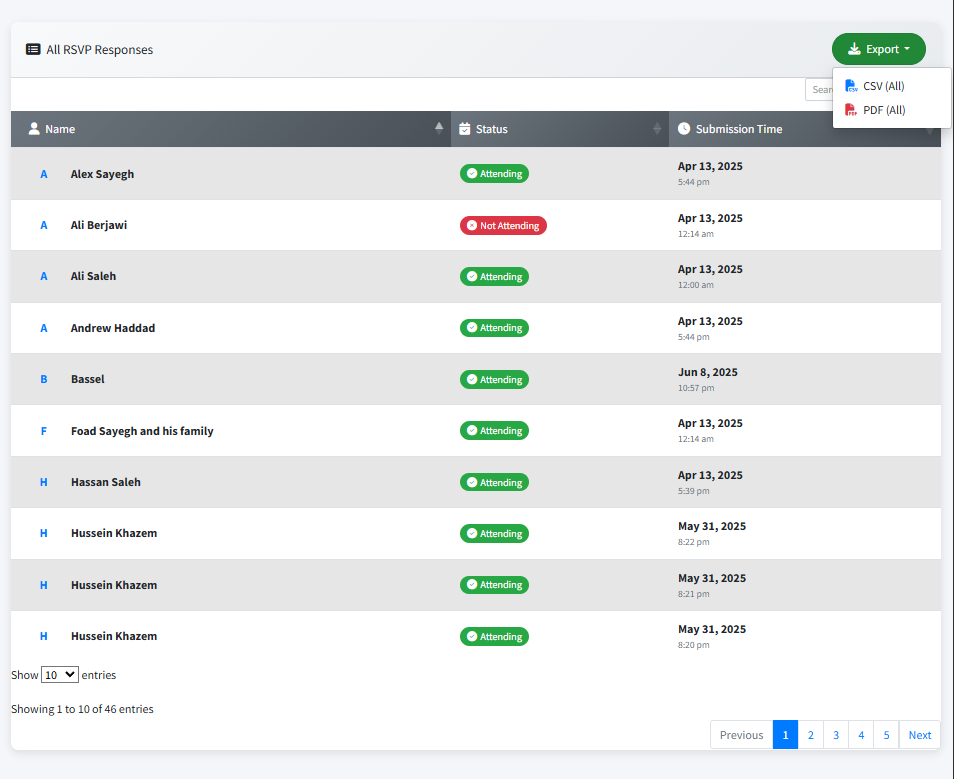This screenshot has height=779, width=954.
Task: Click the Not Attending badge for Ali Berjawi
Action: 503,226
